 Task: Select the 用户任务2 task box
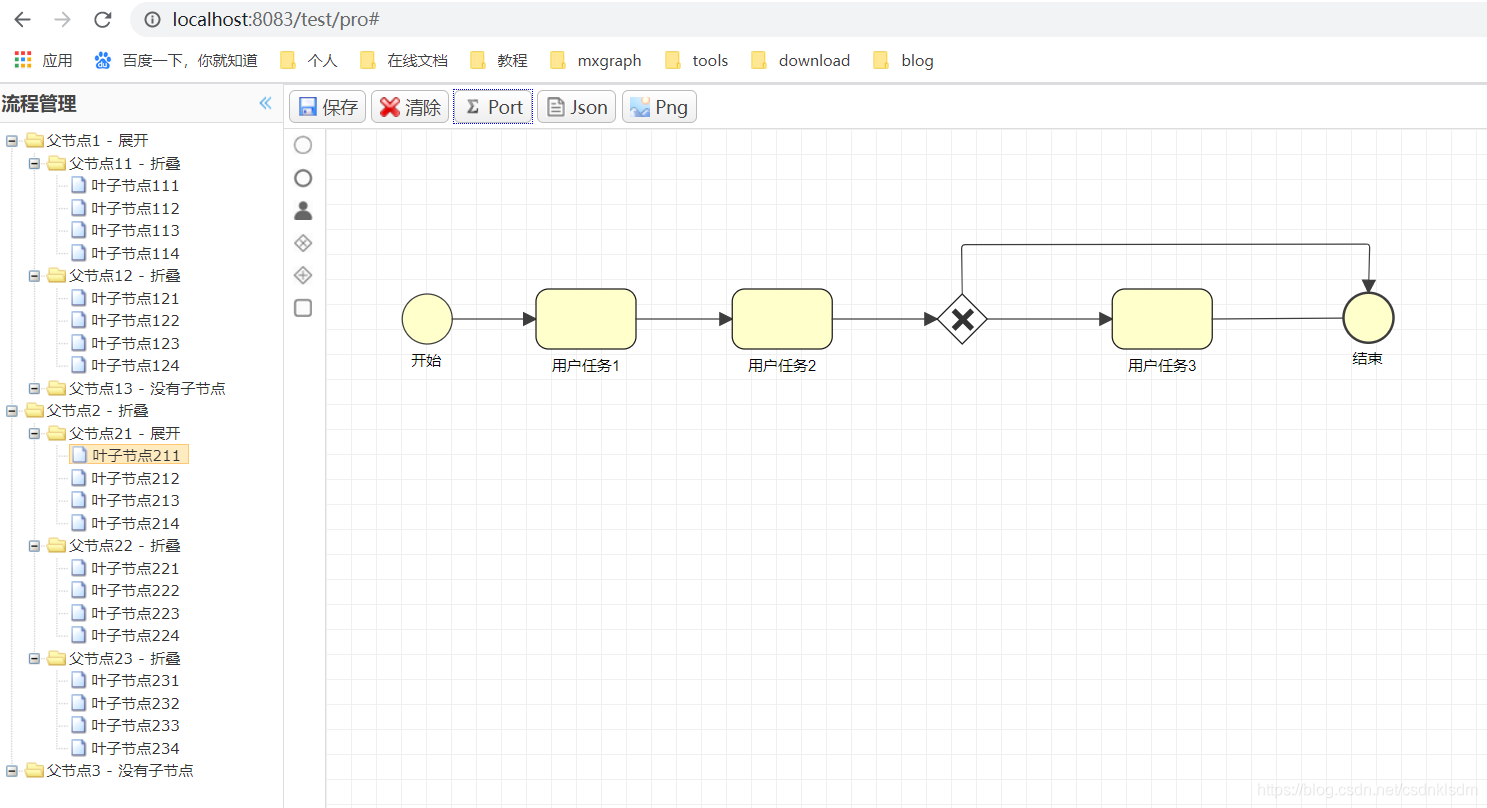782,319
